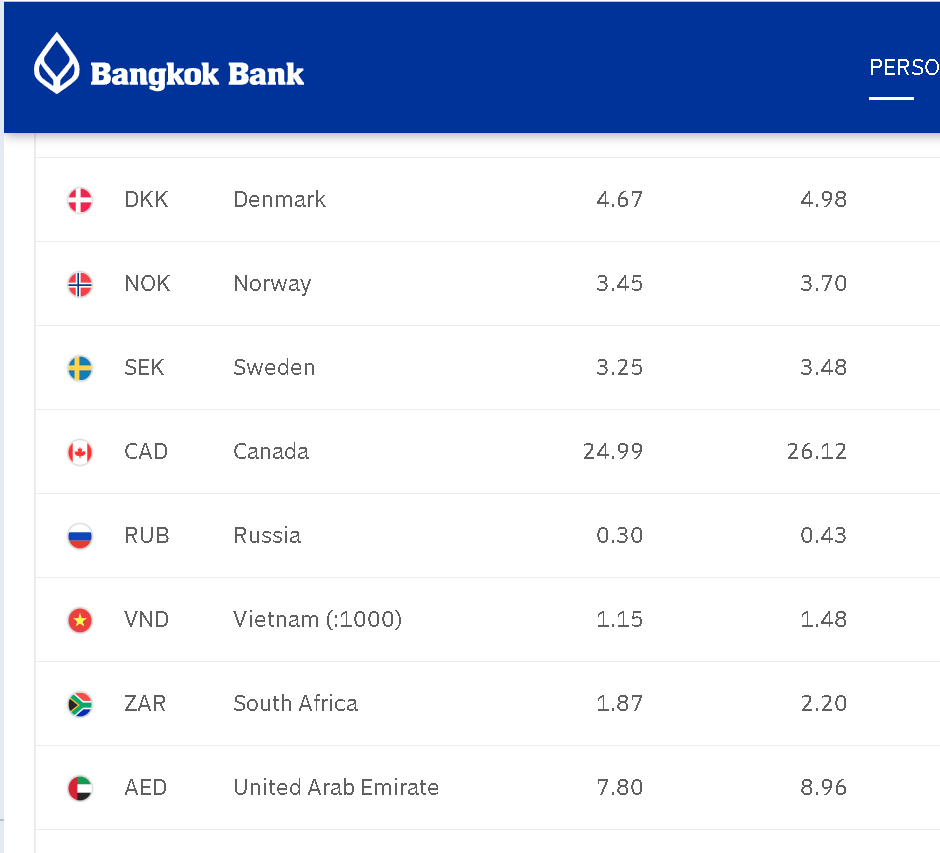Click the United Arab Emirate country label

point(336,788)
